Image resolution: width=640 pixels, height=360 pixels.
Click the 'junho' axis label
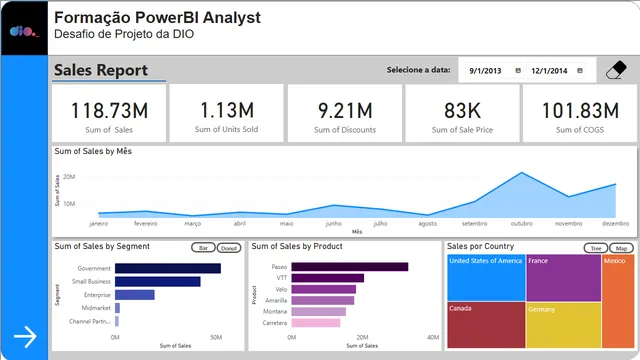pyautogui.click(x=333, y=224)
